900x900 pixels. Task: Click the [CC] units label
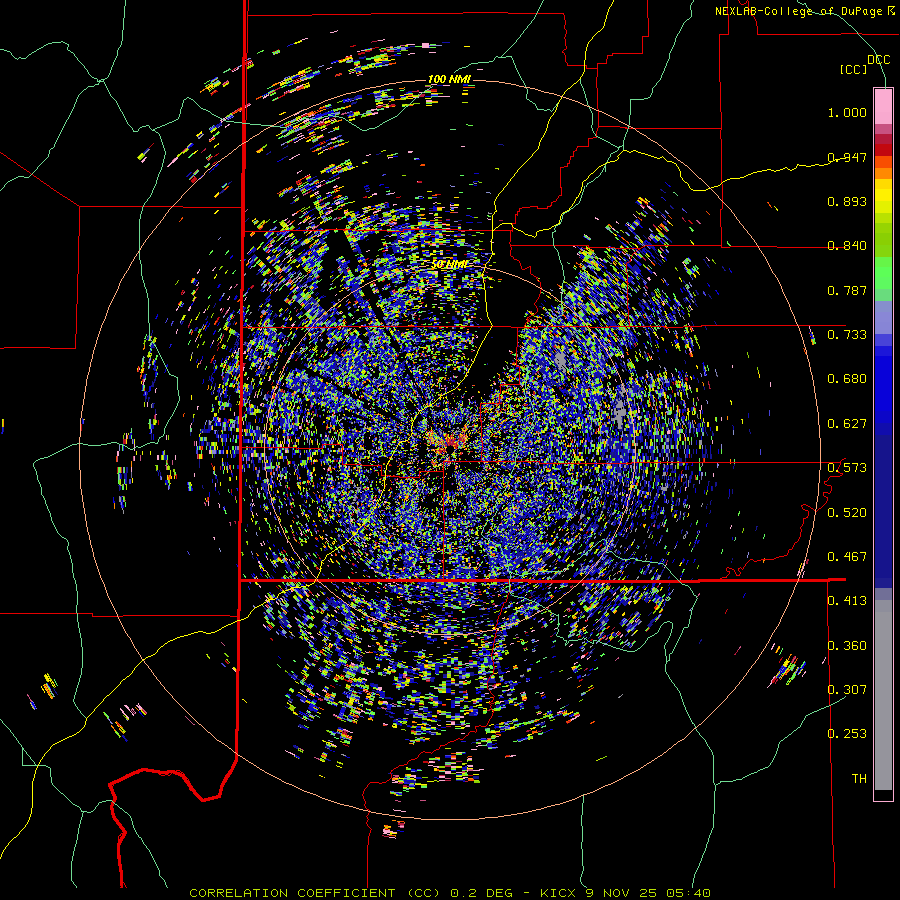[x=853, y=69]
